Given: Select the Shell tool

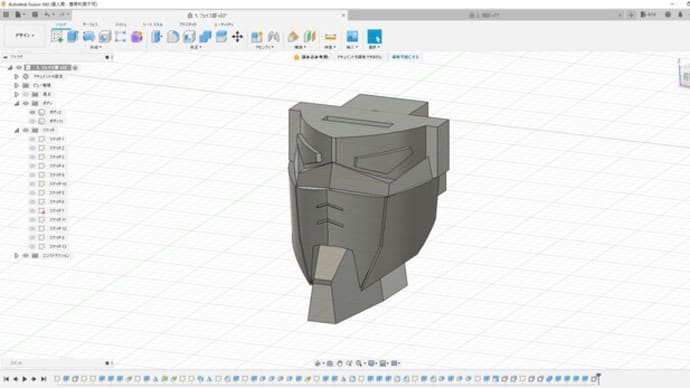Looking at the screenshot, I should [189, 37].
